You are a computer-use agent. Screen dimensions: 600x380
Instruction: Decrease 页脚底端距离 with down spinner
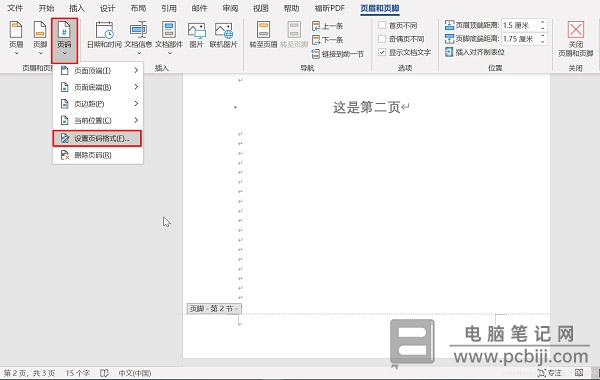click(x=543, y=41)
